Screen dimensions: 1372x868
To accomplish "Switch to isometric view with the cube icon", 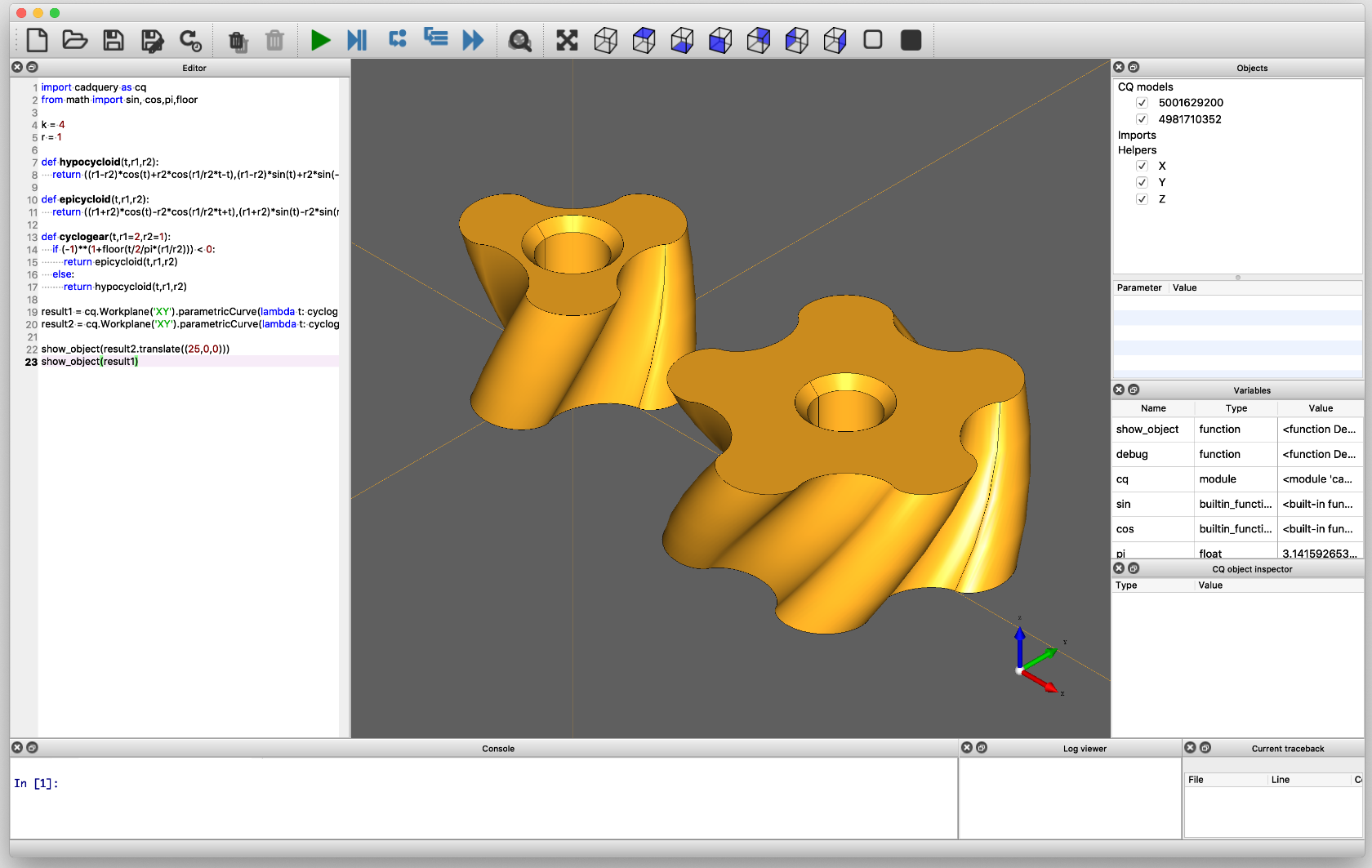I will click(x=606, y=40).
